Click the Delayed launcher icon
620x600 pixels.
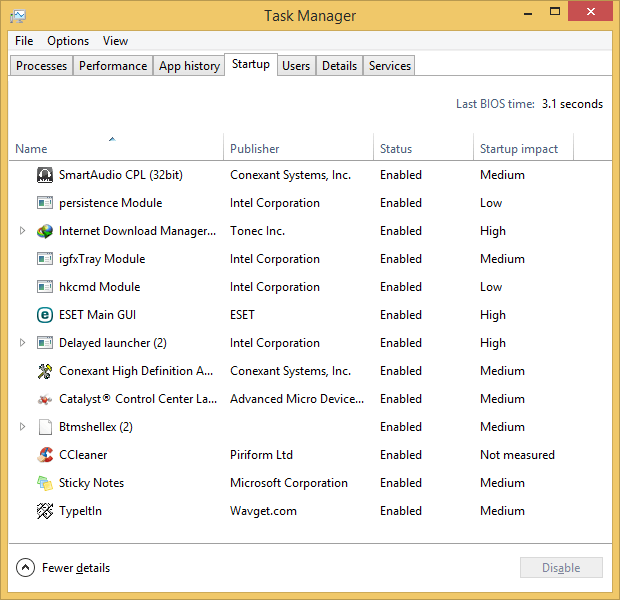(45, 343)
